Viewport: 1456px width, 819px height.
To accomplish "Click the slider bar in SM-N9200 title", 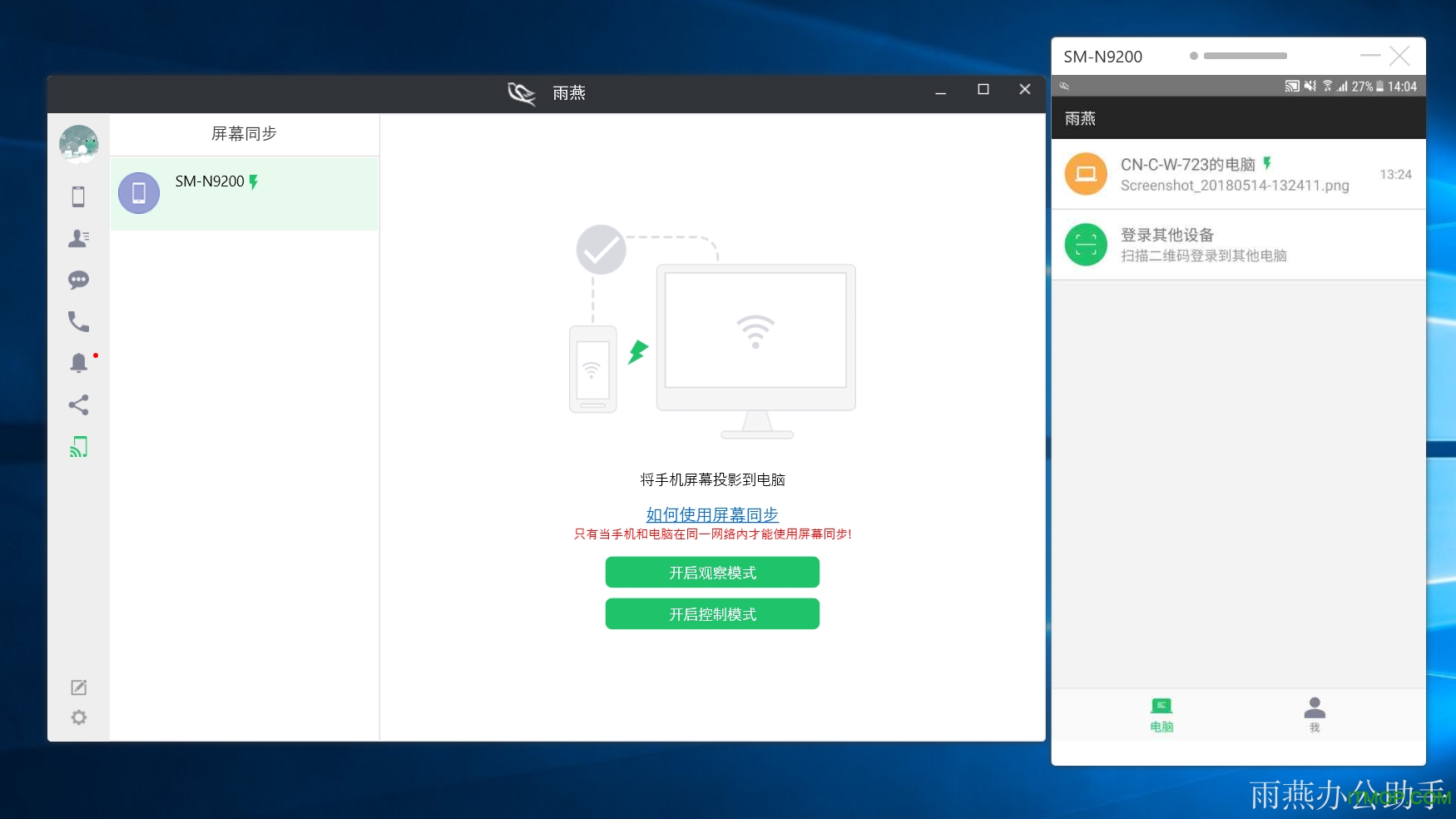I will tap(1245, 56).
